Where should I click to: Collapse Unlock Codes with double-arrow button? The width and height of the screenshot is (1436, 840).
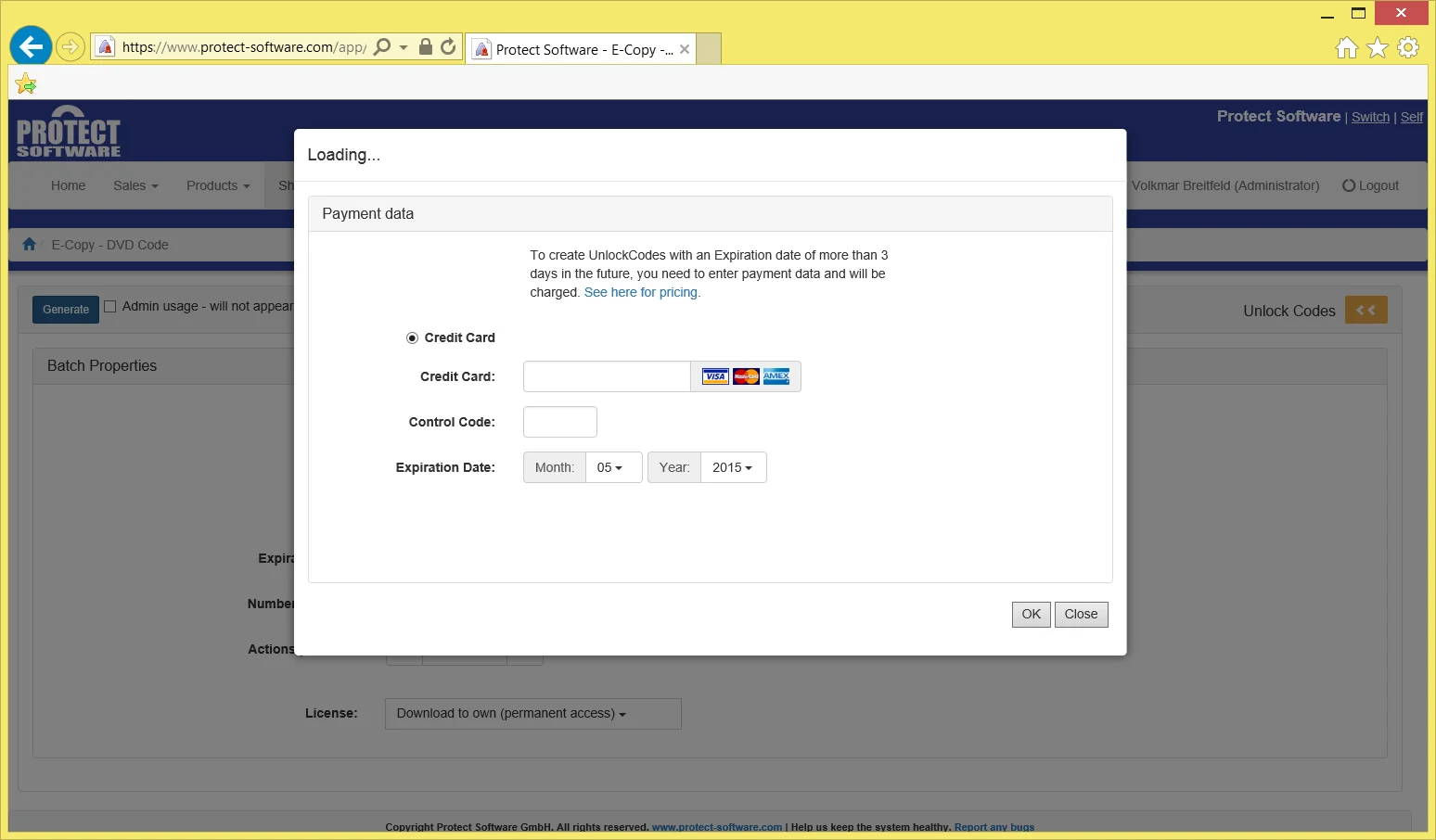point(1365,311)
